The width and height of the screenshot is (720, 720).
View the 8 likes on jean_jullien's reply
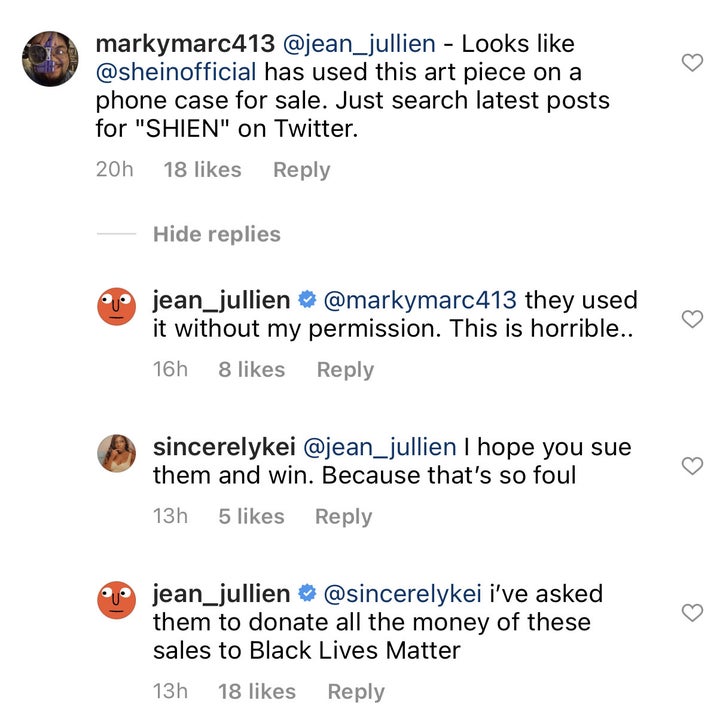(251, 370)
